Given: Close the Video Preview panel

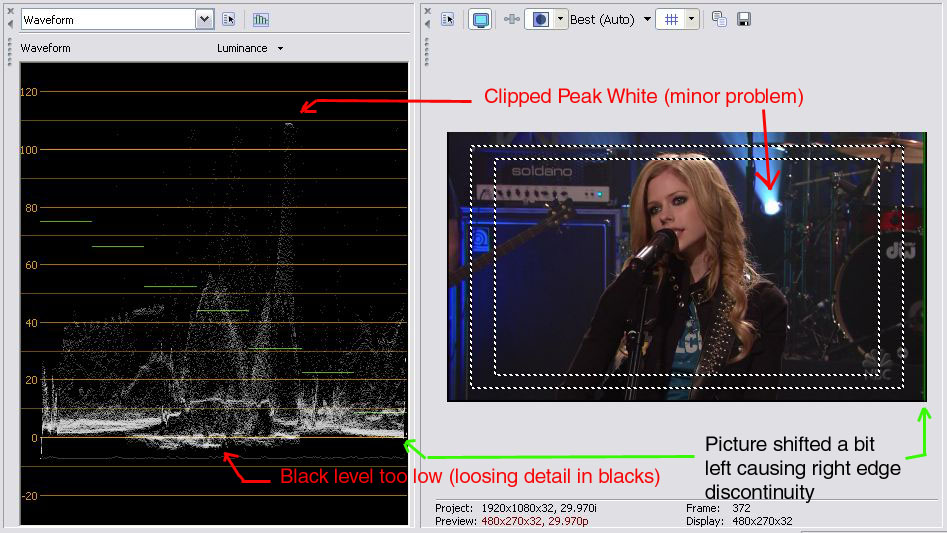Looking at the screenshot, I should (x=428, y=11).
